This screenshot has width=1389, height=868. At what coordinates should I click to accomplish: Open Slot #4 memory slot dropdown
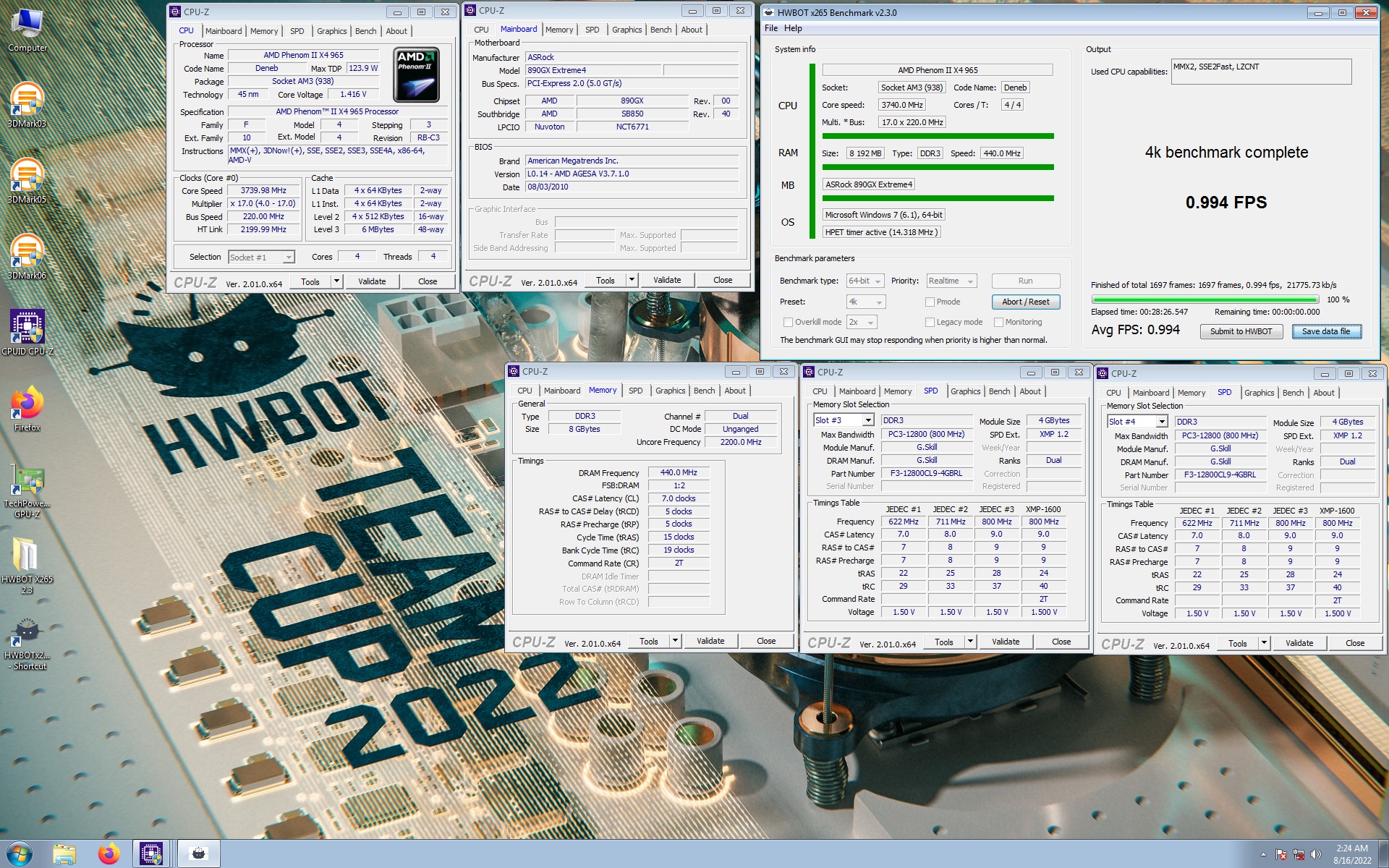tap(1137, 422)
